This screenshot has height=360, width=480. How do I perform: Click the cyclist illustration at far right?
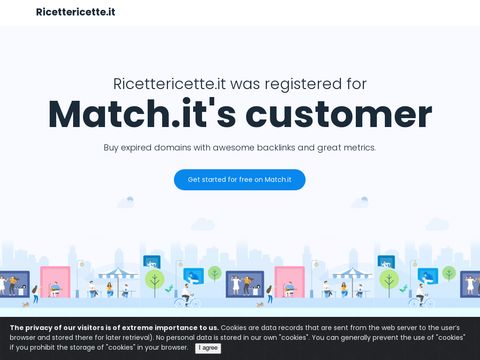click(x=421, y=296)
